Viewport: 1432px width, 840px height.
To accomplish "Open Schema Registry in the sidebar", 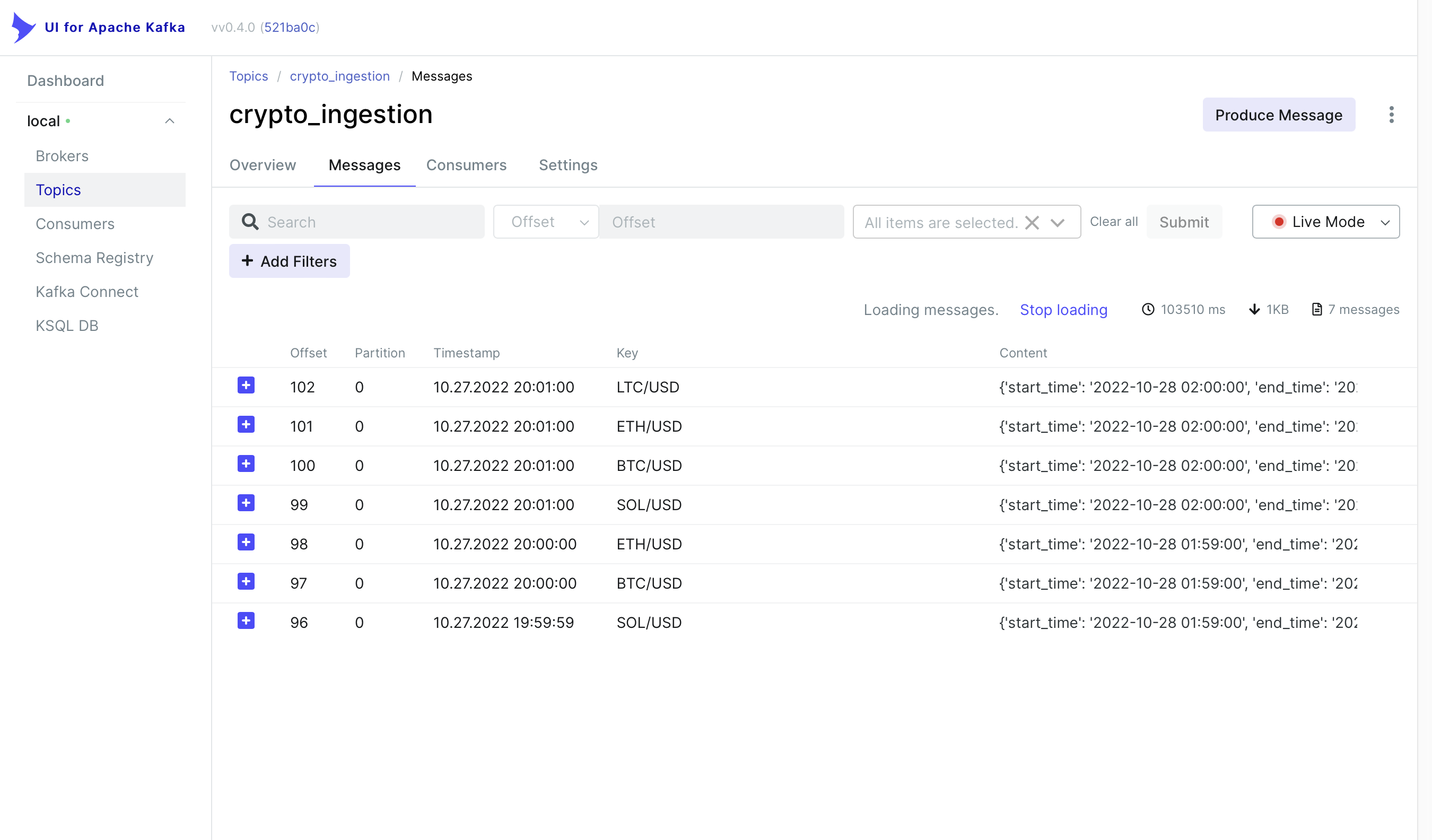I will coord(94,257).
